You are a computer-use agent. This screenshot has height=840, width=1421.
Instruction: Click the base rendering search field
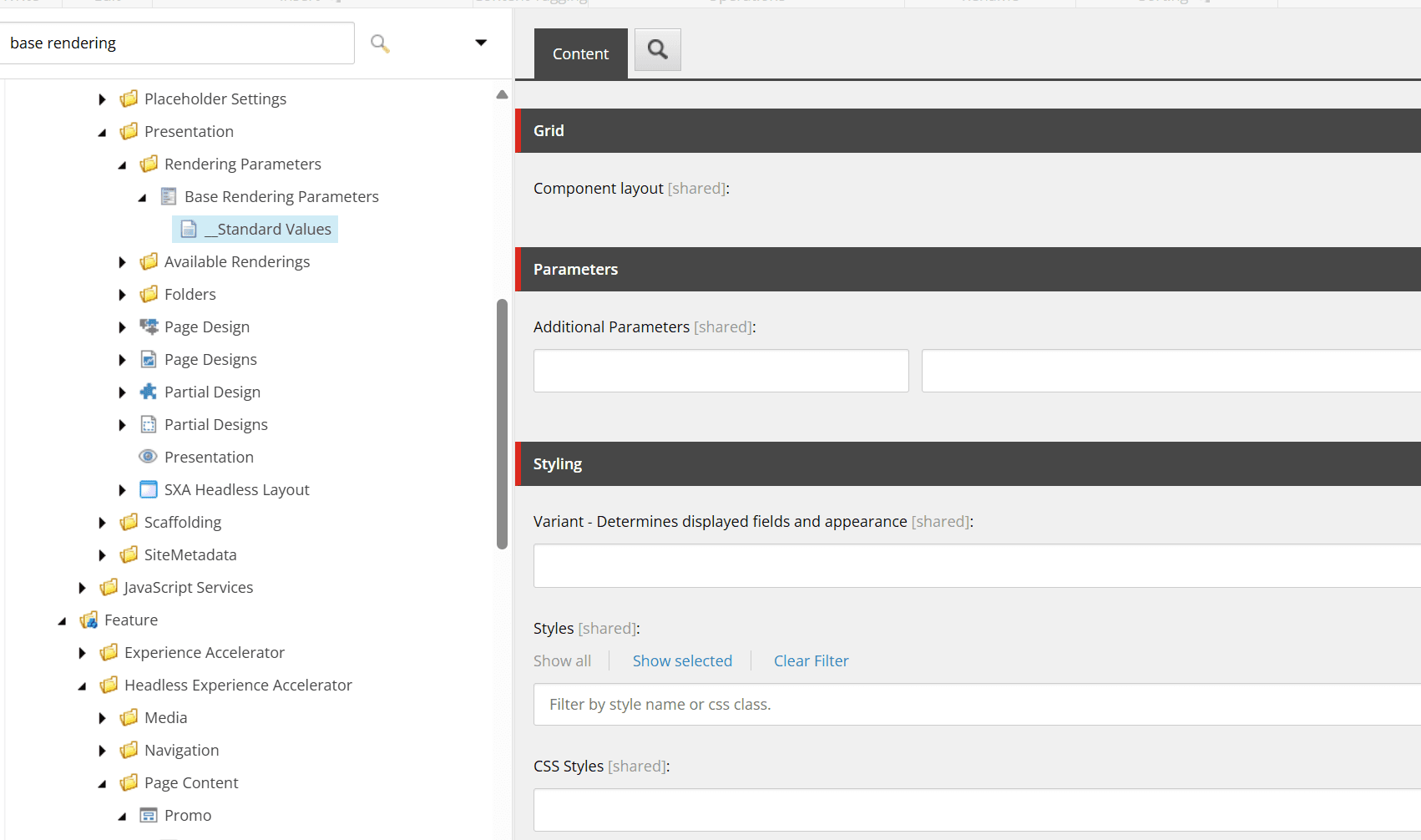(177, 43)
